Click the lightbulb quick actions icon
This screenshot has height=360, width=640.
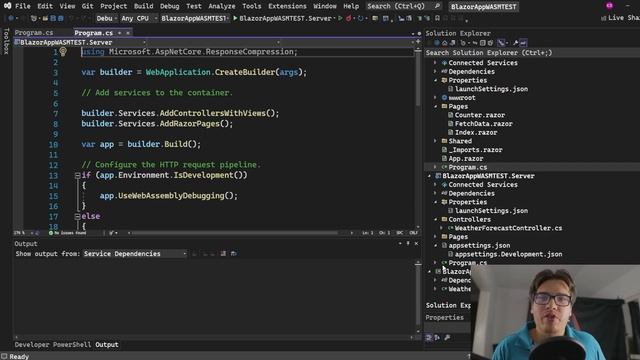[x=63, y=51]
